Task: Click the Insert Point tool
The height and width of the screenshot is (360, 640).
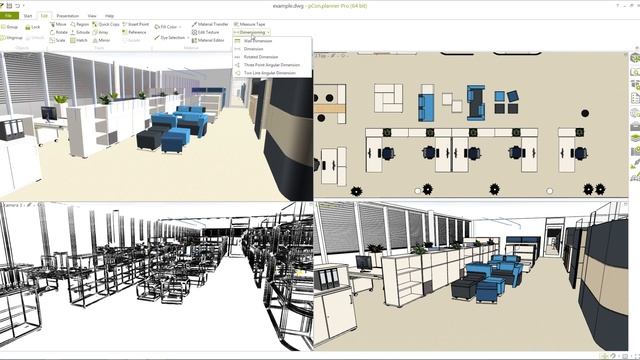Action: click(x=136, y=24)
